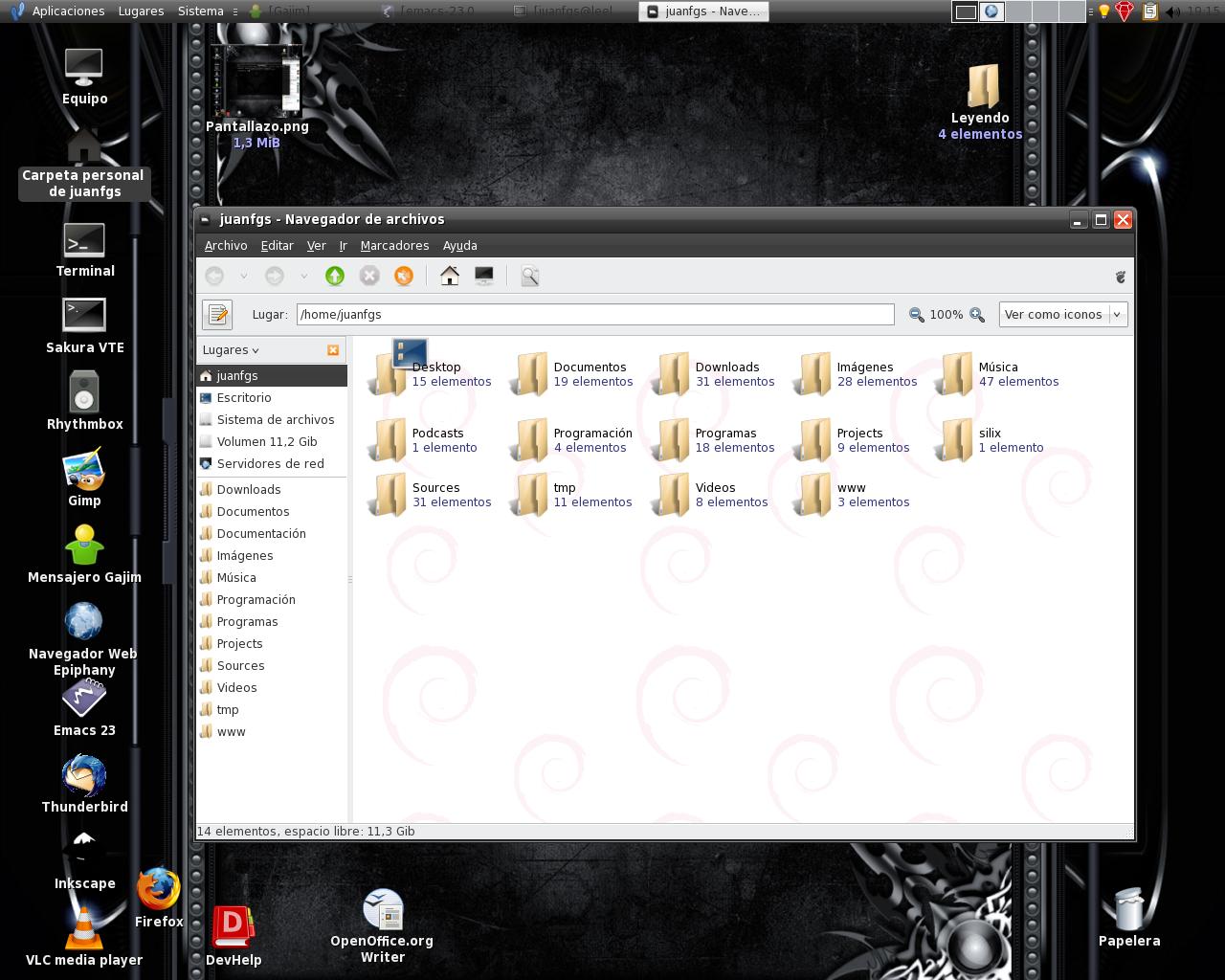Viewport: 1225px width, 980px height.
Task: Open file search with magnifier toolbar icon
Action: (529, 276)
